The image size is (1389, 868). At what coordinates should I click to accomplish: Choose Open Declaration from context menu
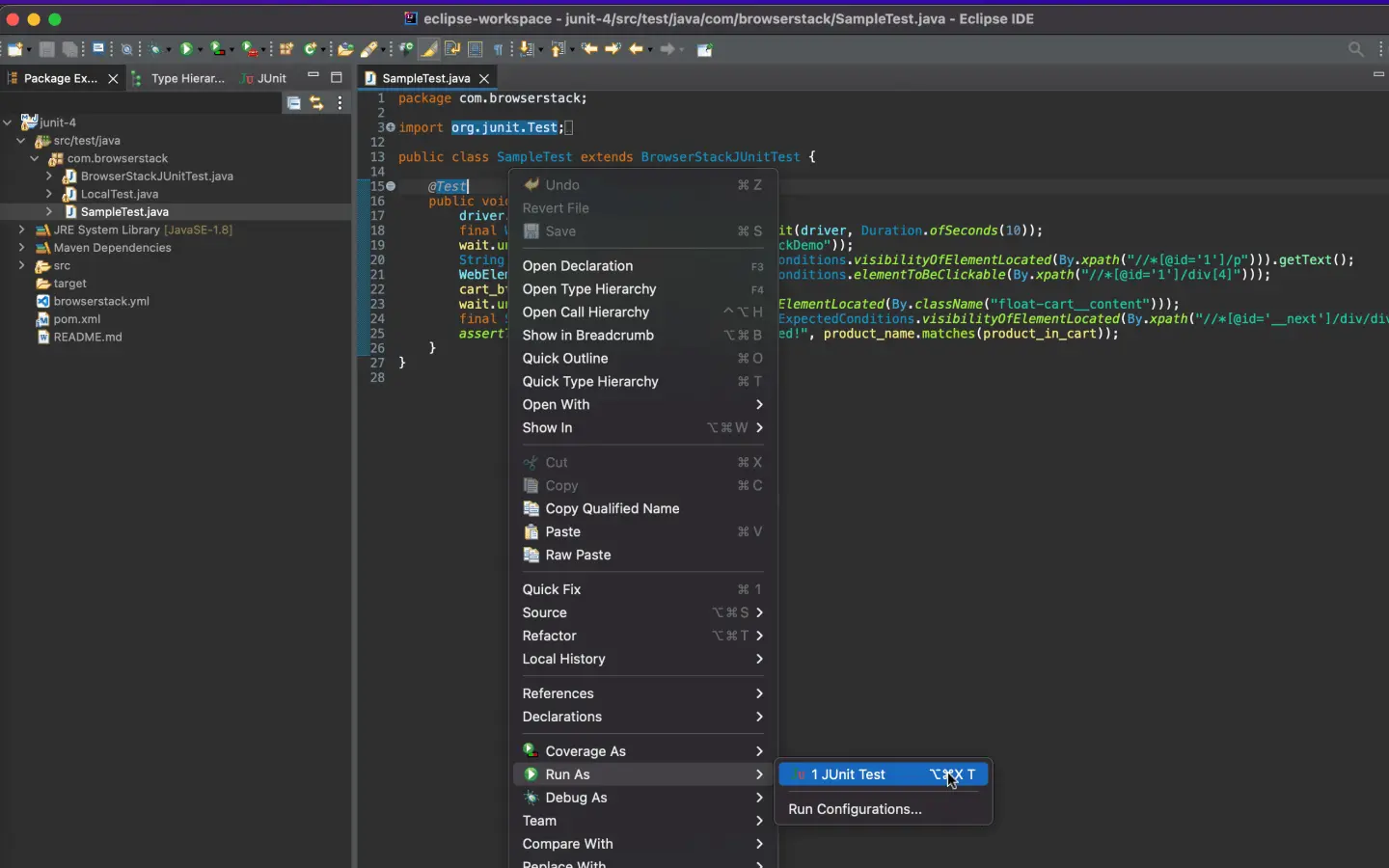point(578,266)
